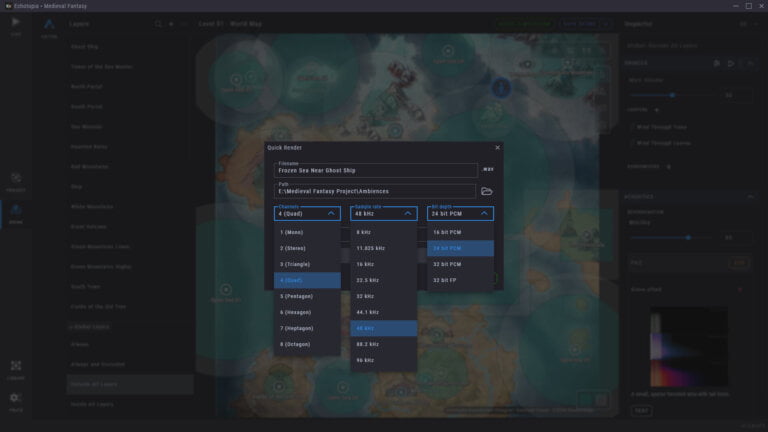Collapse the Acoustics section chevron
768x432 pixels.
click(750, 196)
